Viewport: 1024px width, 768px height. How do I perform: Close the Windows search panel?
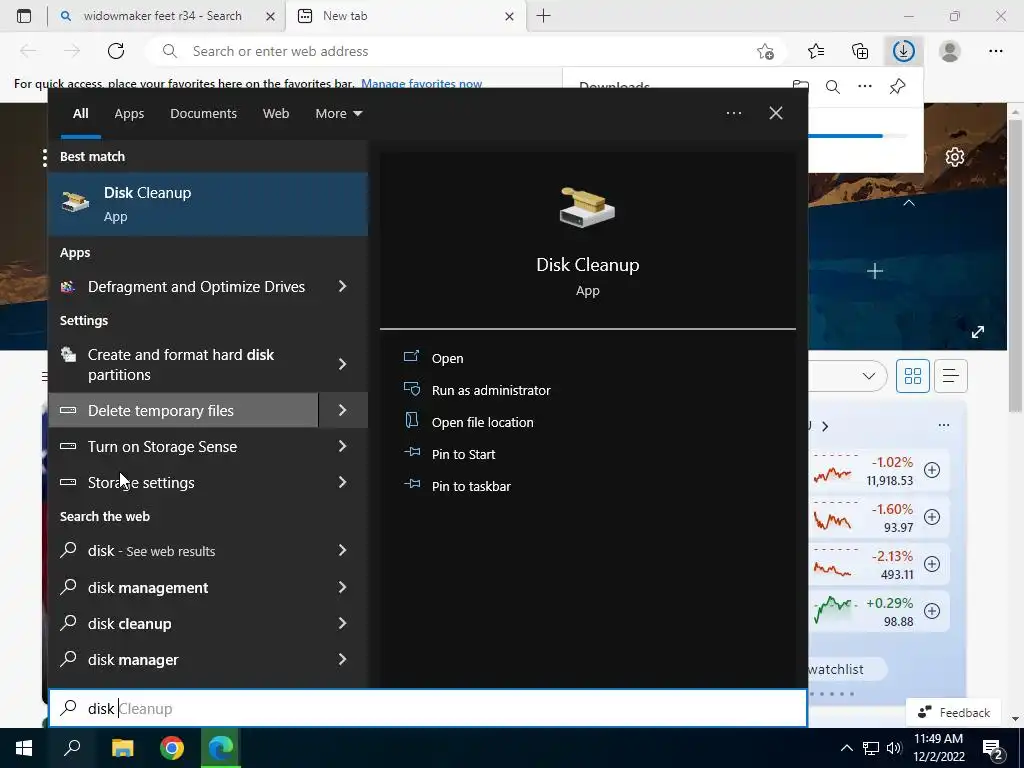[x=775, y=113]
